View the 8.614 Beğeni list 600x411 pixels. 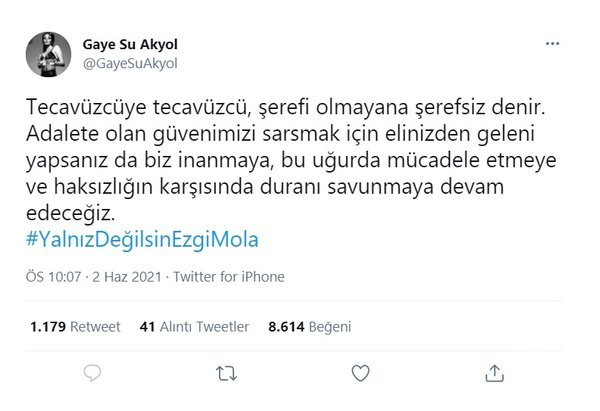point(308,326)
